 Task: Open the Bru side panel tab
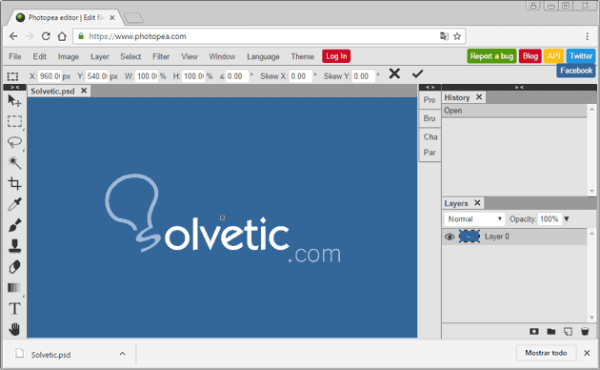tap(430, 118)
